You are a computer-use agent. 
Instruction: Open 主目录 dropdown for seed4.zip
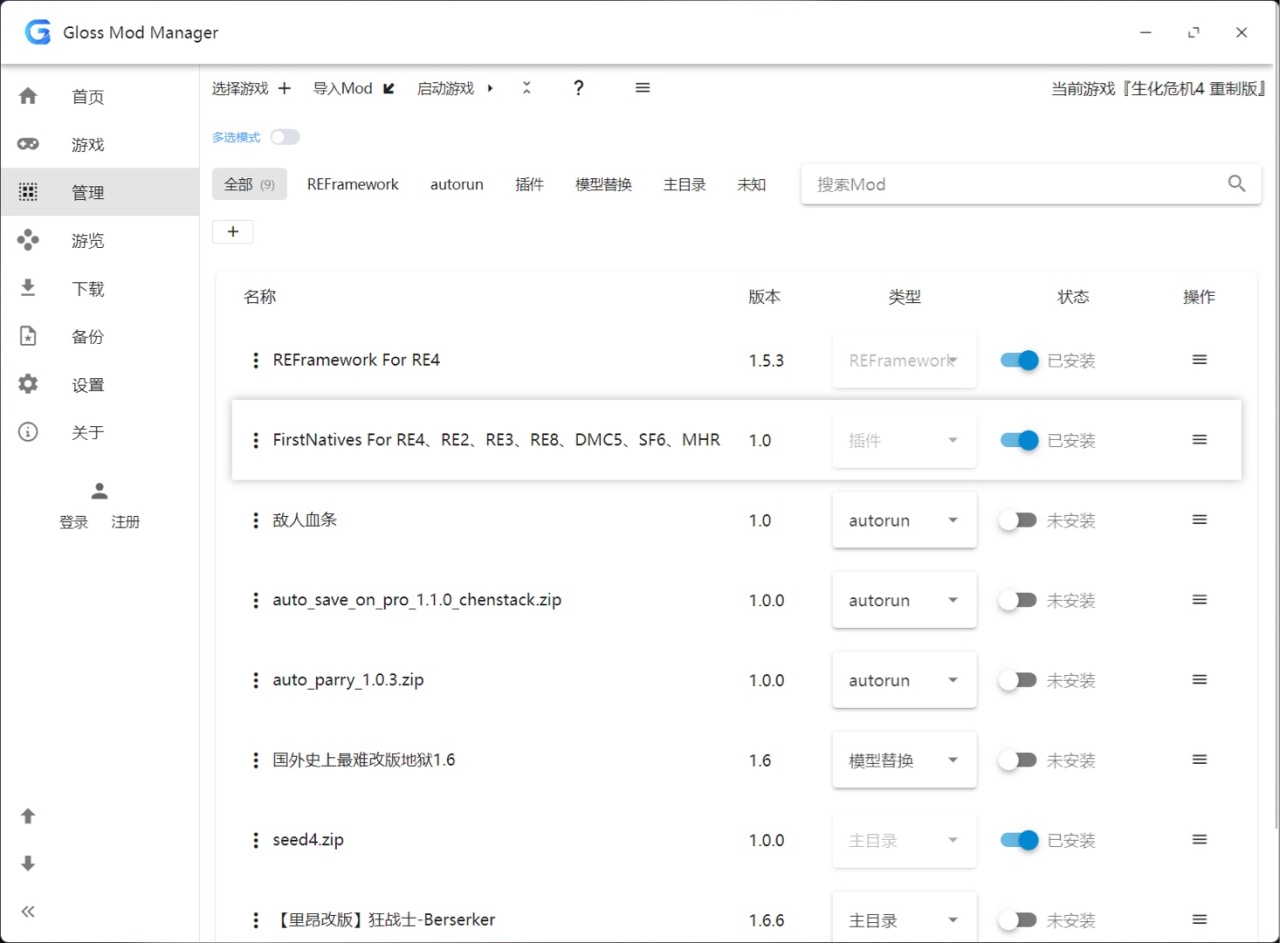tap(904, 840)
